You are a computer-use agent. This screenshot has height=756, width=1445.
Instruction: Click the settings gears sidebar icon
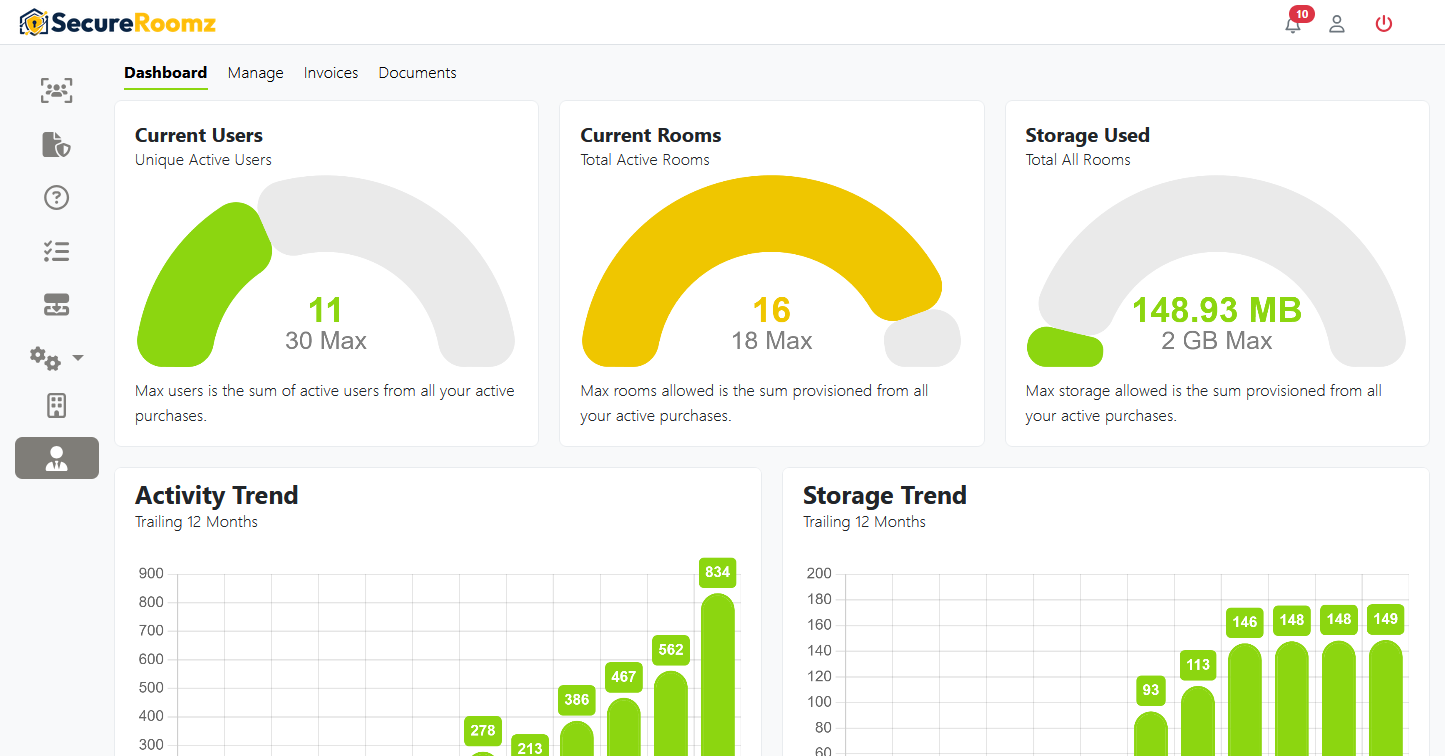tap(45, 358)
